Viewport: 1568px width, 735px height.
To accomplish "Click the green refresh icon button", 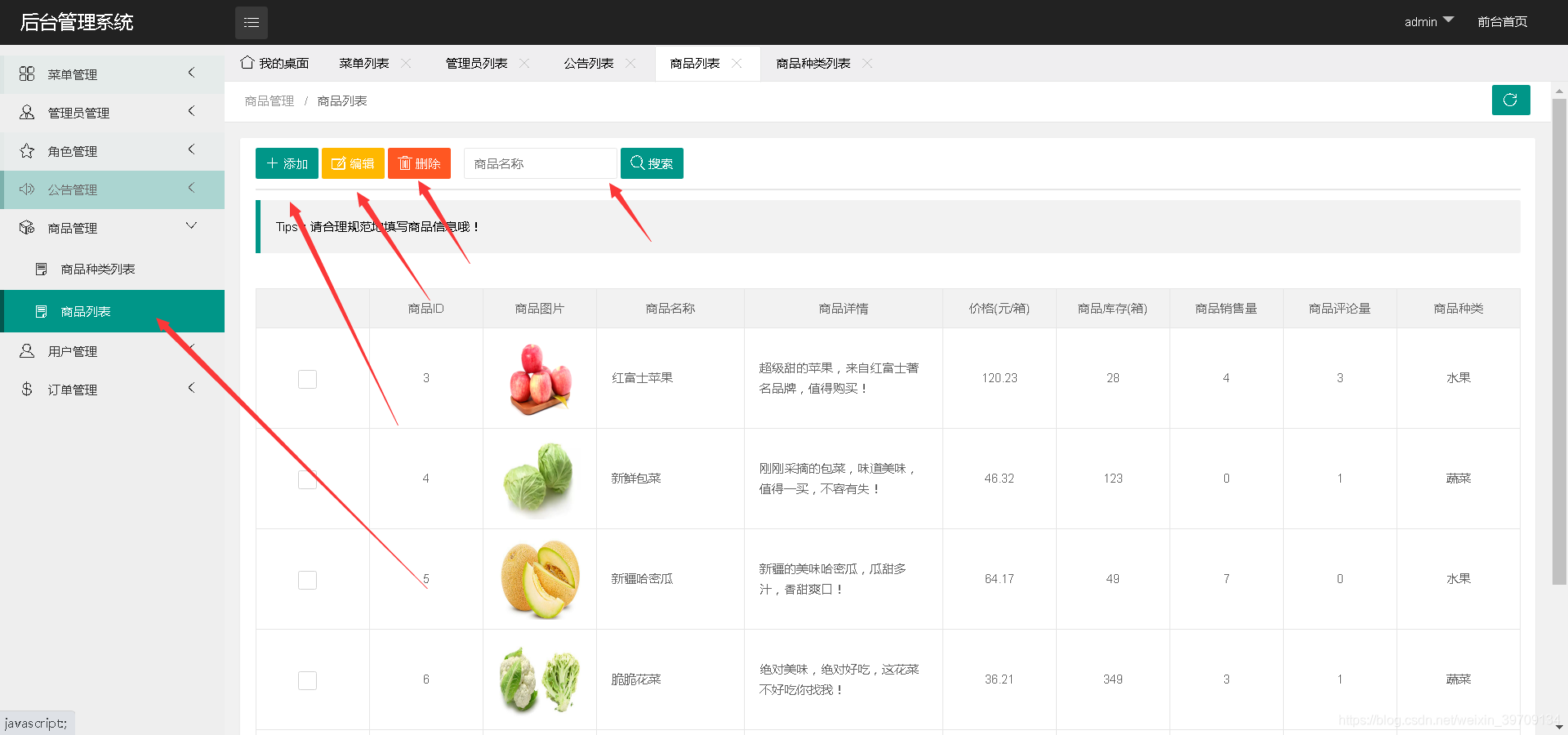I will [1511, 100].
